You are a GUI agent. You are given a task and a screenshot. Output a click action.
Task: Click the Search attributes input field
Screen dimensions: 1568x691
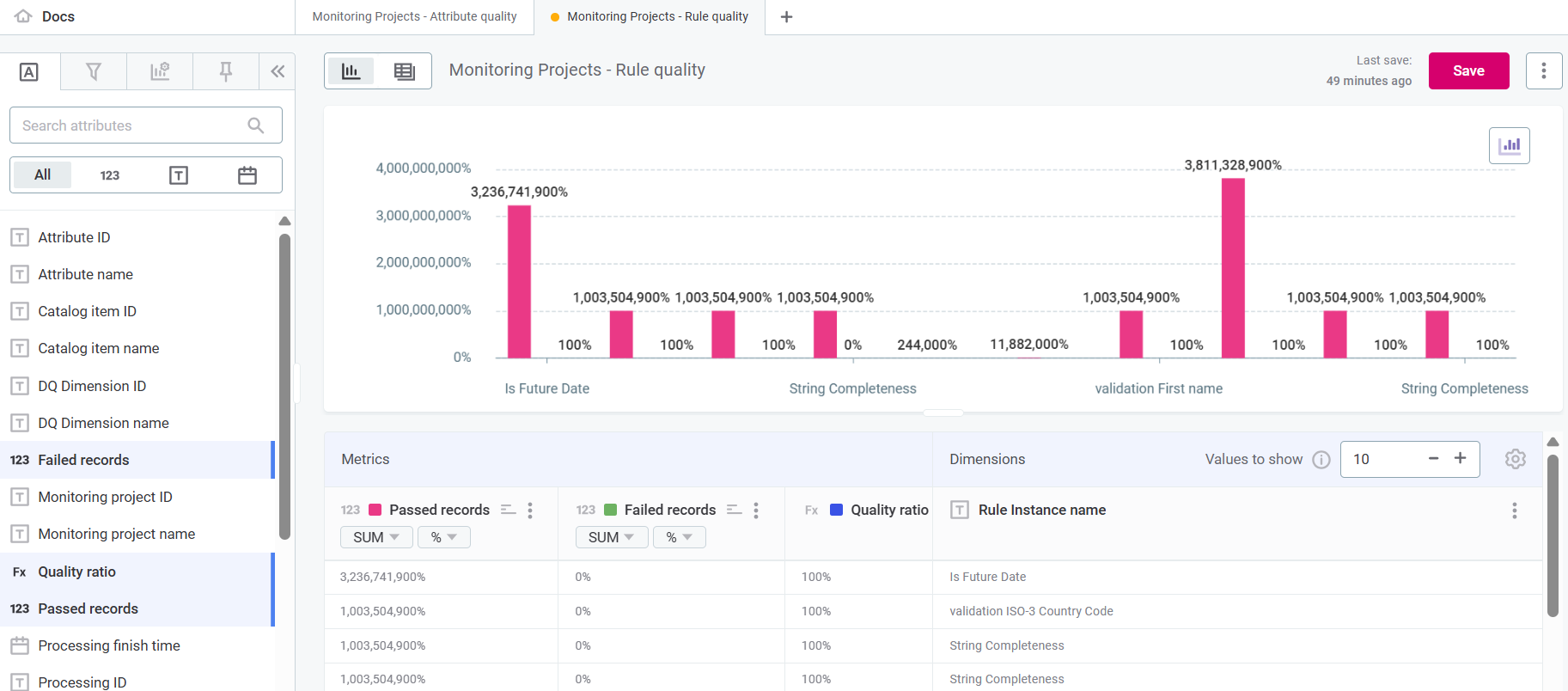click(133, 125)
